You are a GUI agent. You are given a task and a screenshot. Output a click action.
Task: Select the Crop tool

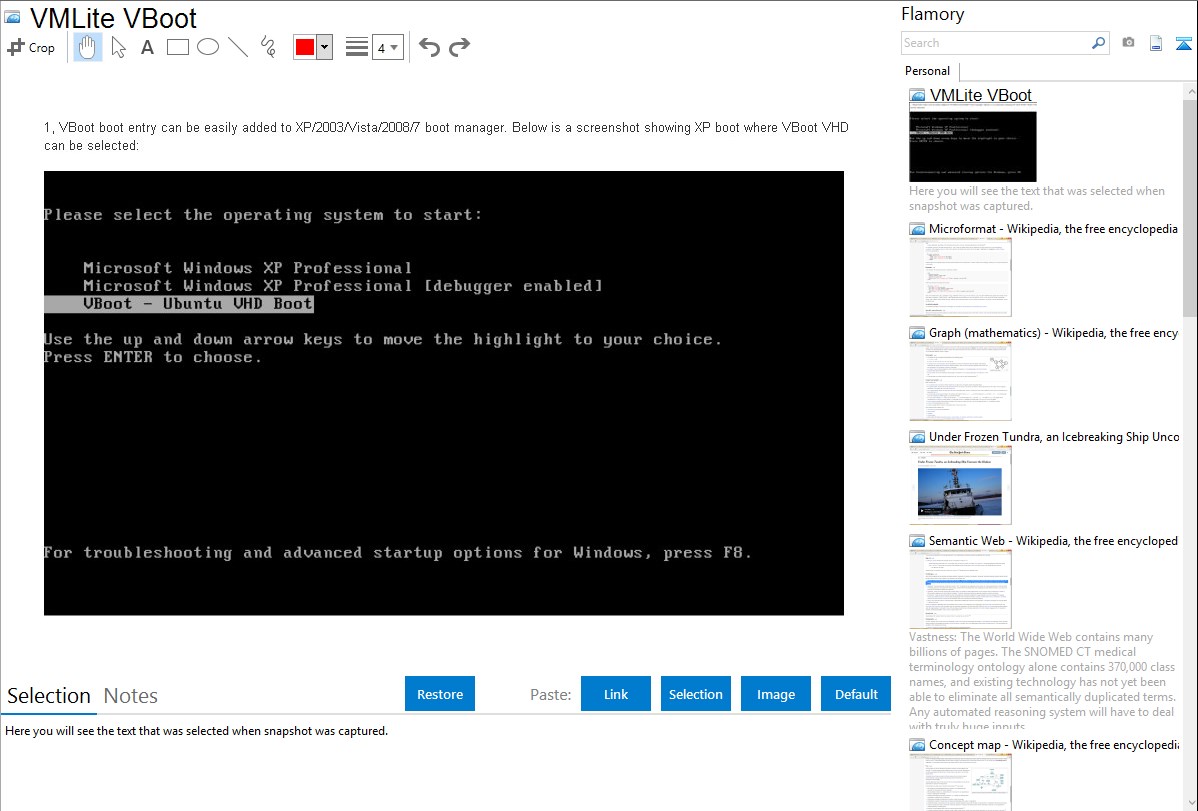[x=31, y=47]
